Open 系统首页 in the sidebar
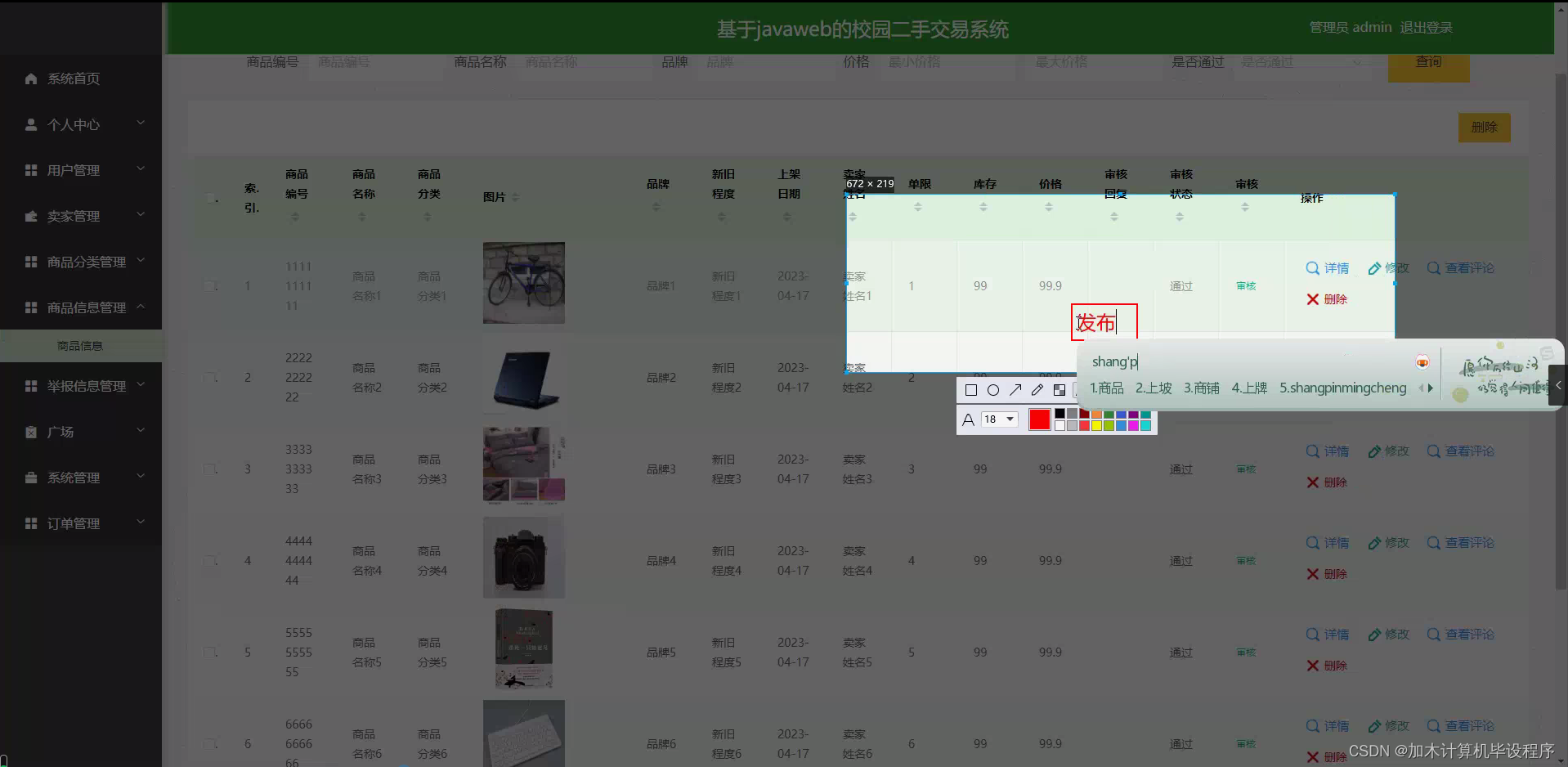Screen dimensions: 1568x767 [x=72, y=78]
